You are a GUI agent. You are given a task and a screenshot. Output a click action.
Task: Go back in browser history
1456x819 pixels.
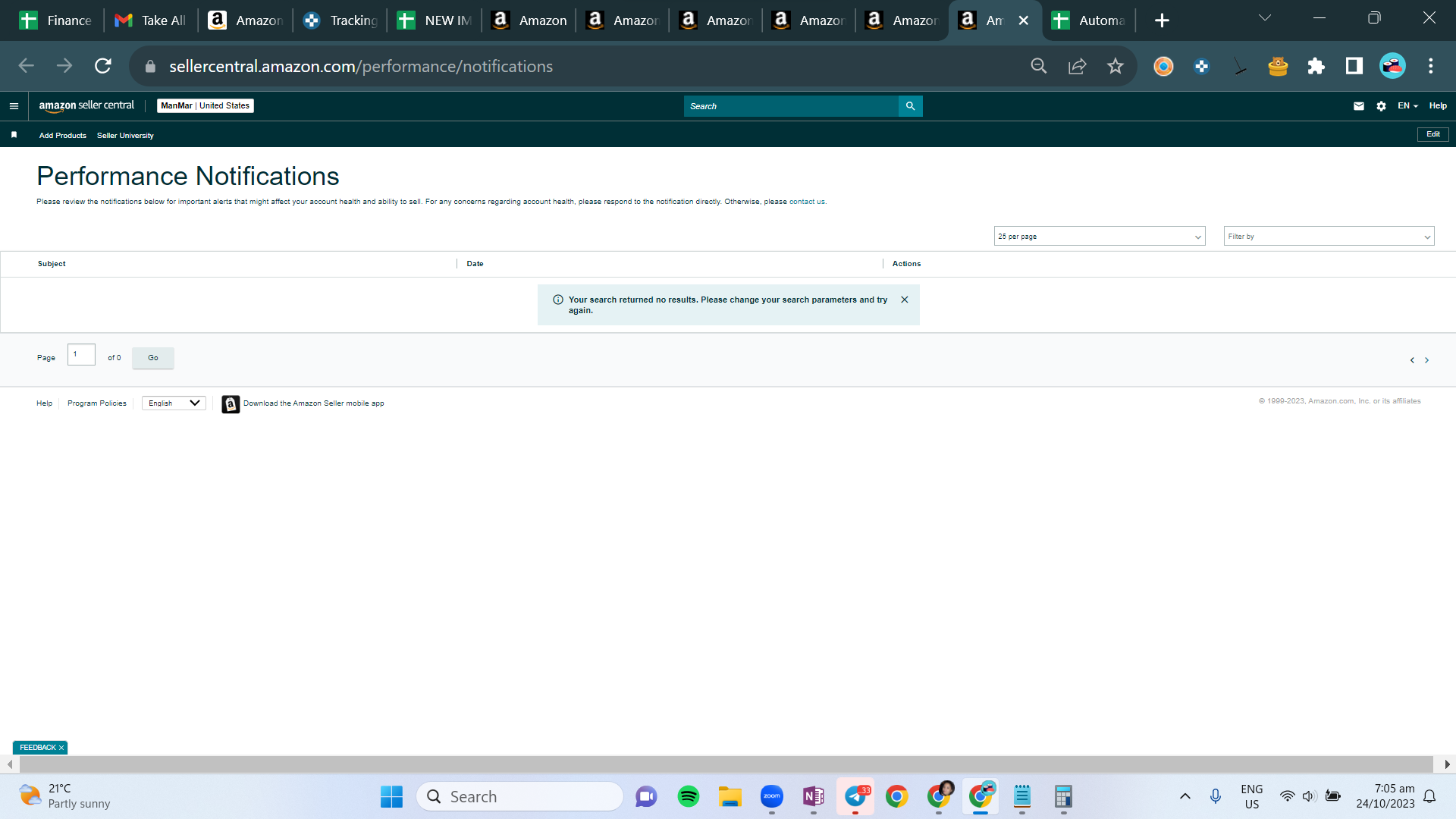[x=27, y=66]
